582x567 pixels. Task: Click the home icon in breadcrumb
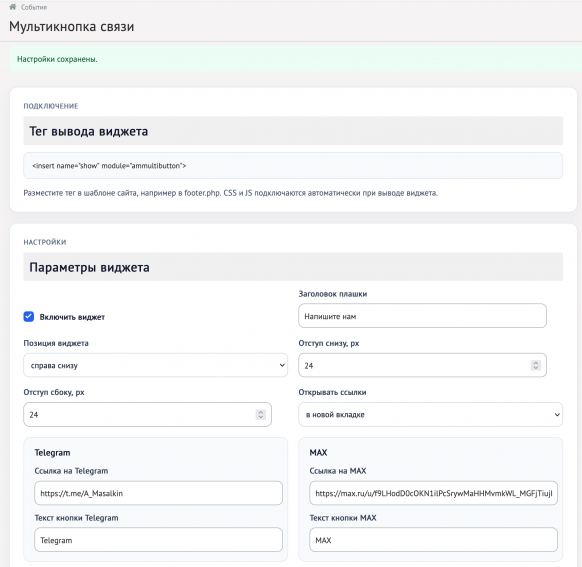pyautogui.click(x=13, y=7)
